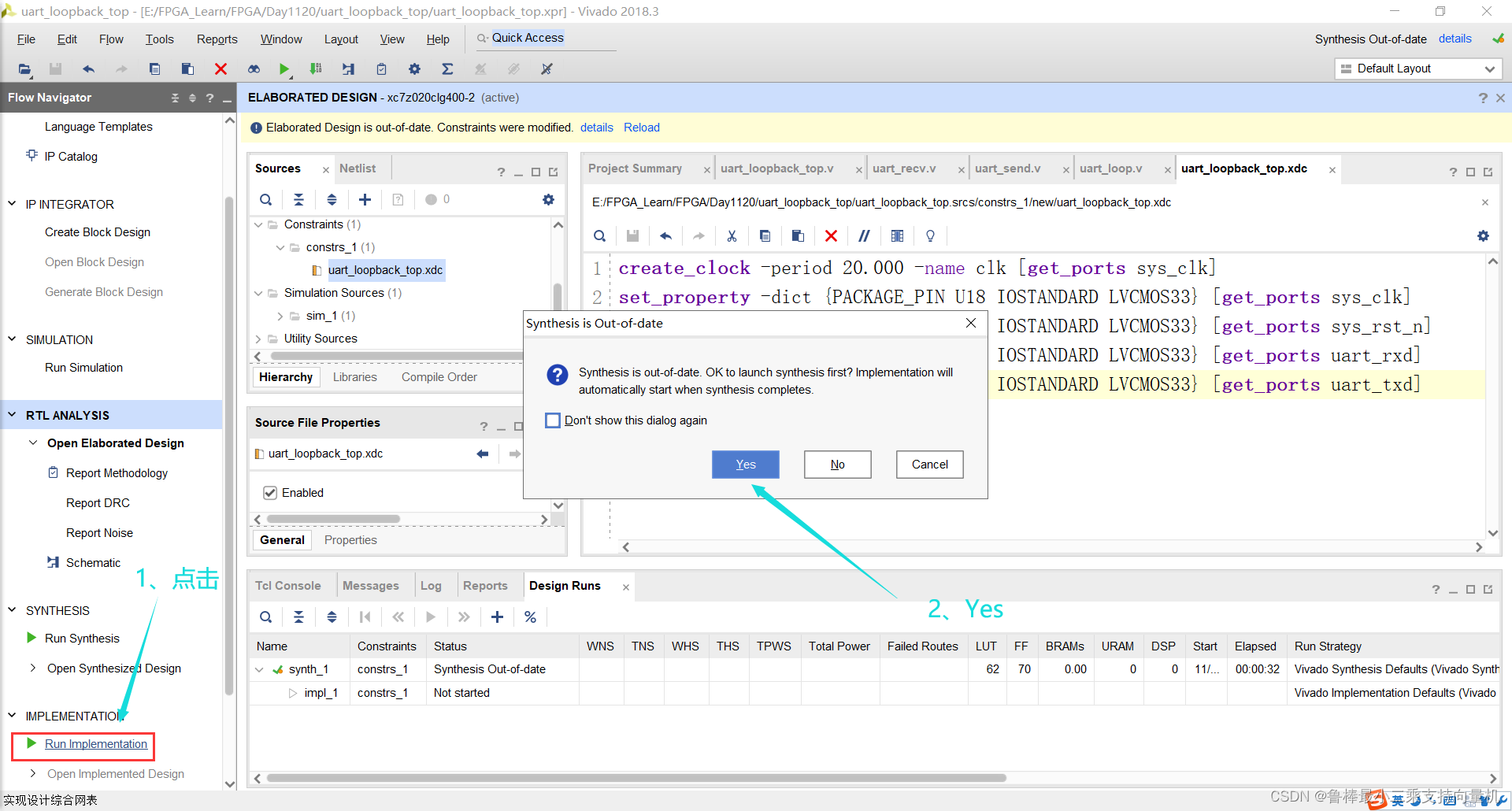Click the Design Runs search icon
This screenshot has width=1512, height=811.
pos(266,617)
